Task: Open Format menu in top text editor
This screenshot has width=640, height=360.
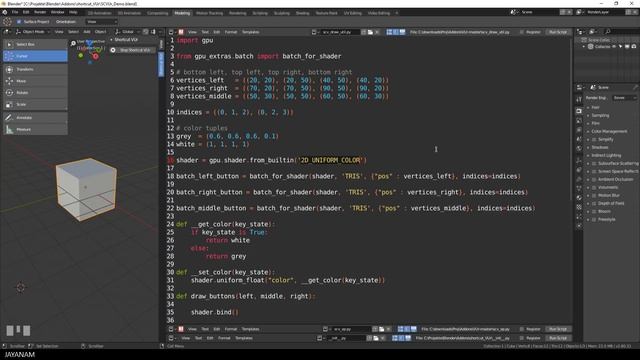Action: [x=231, y=32]
